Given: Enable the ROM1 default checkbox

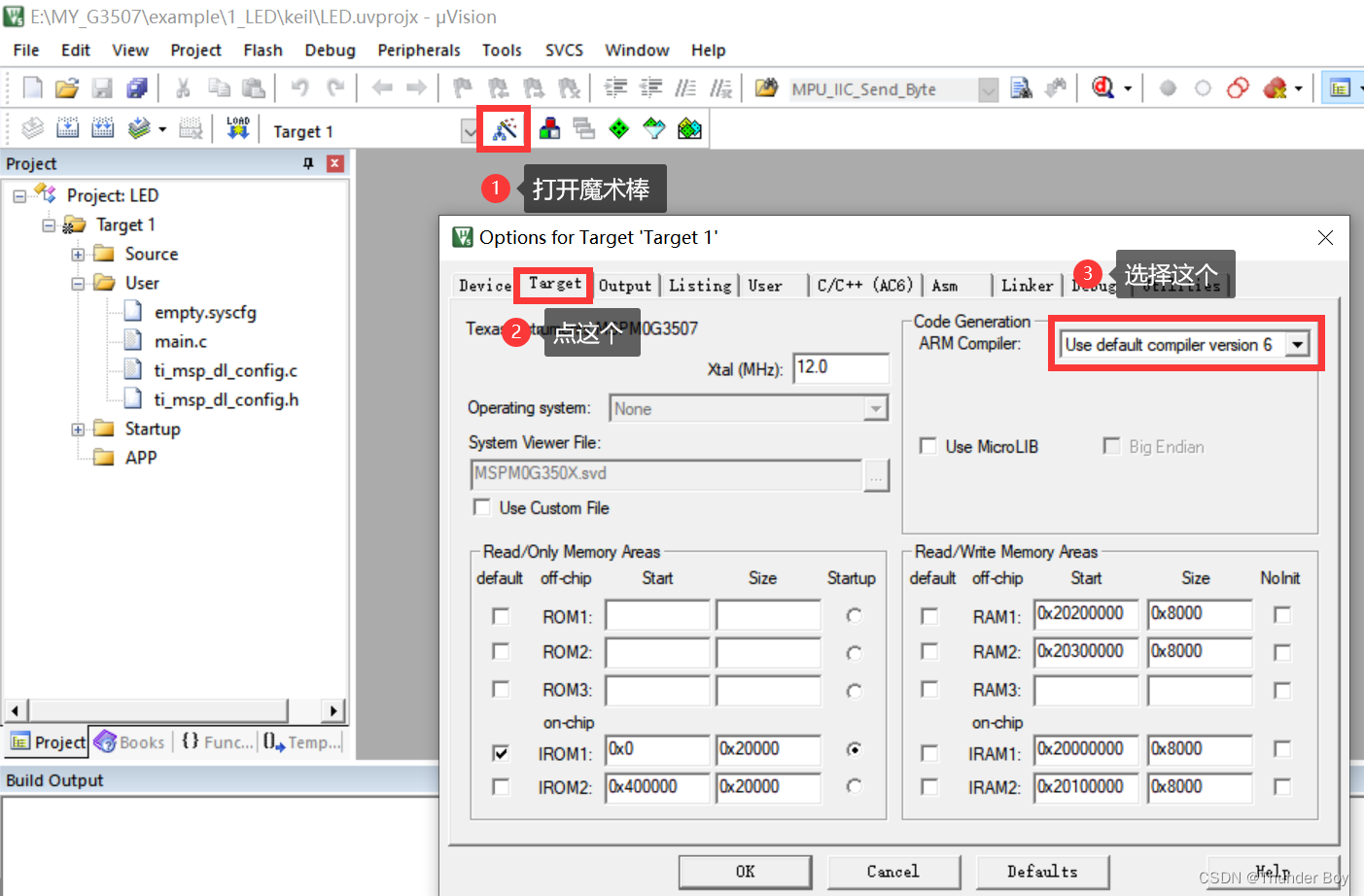Looking at the screenshot, I should (x=501, y=616).
